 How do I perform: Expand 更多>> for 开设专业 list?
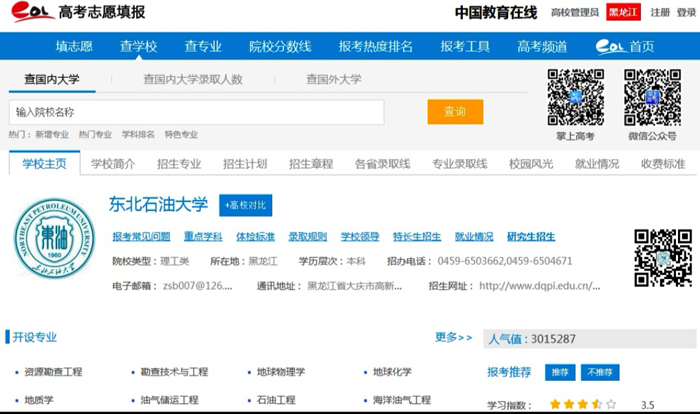[453, 338]
